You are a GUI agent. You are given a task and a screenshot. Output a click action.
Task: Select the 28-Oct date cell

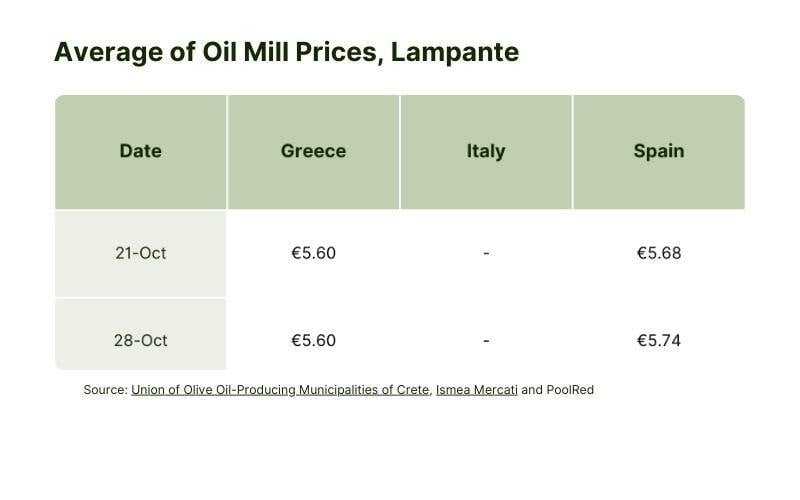tap(141, 334)
